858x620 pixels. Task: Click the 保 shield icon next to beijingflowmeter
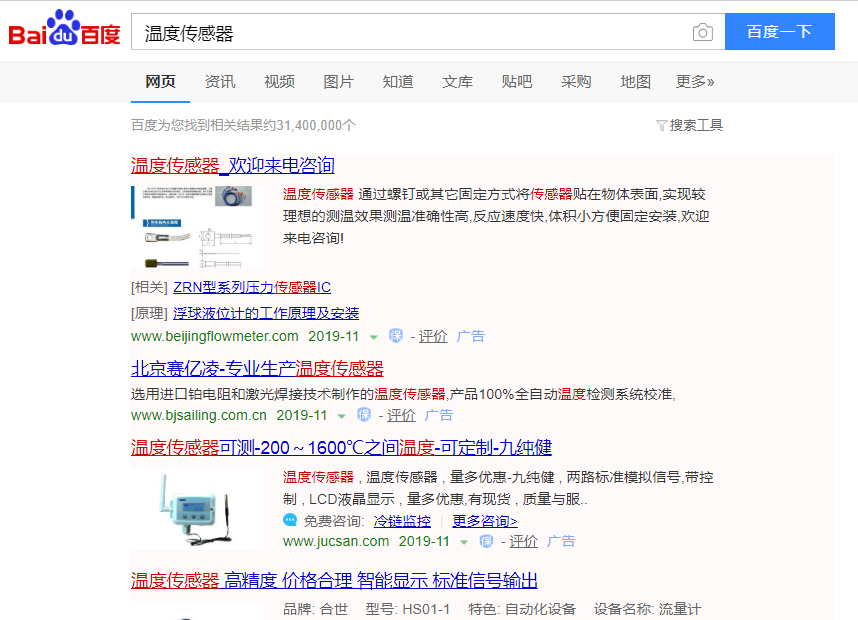tap(396, 335)
